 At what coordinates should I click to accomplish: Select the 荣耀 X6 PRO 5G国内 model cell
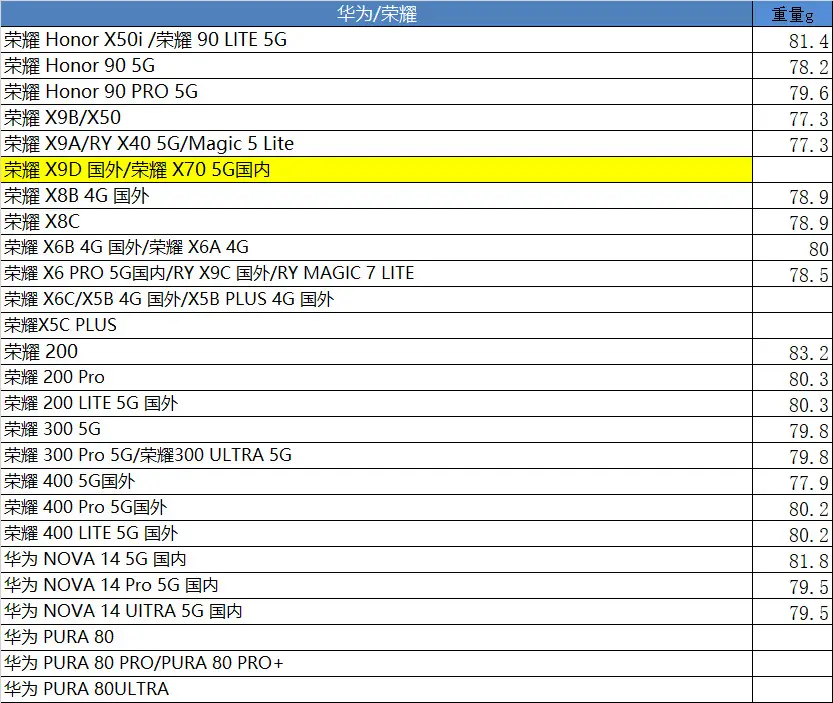pos(377,273)
